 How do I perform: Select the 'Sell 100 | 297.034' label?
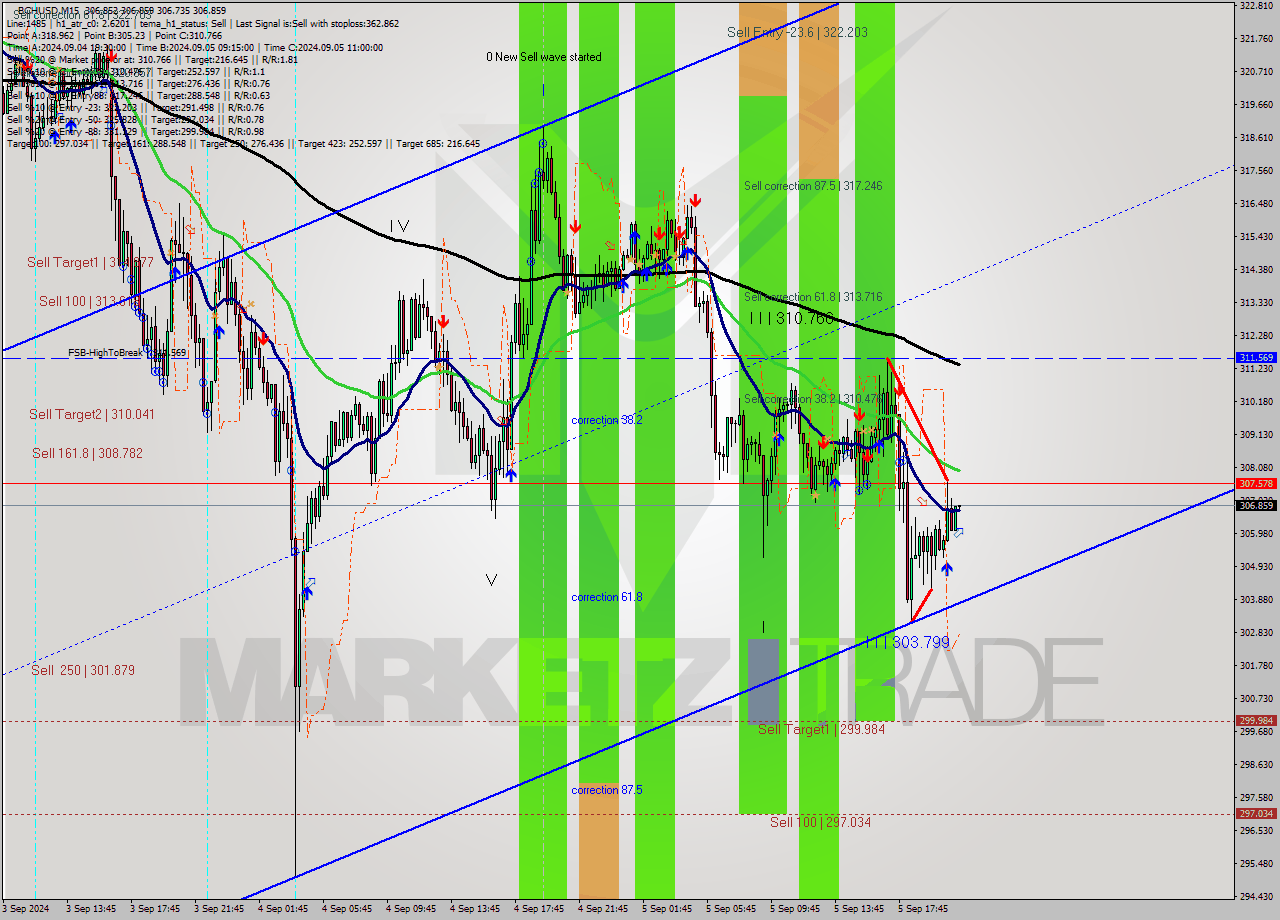pyautogui.click(x=820, y=822)
